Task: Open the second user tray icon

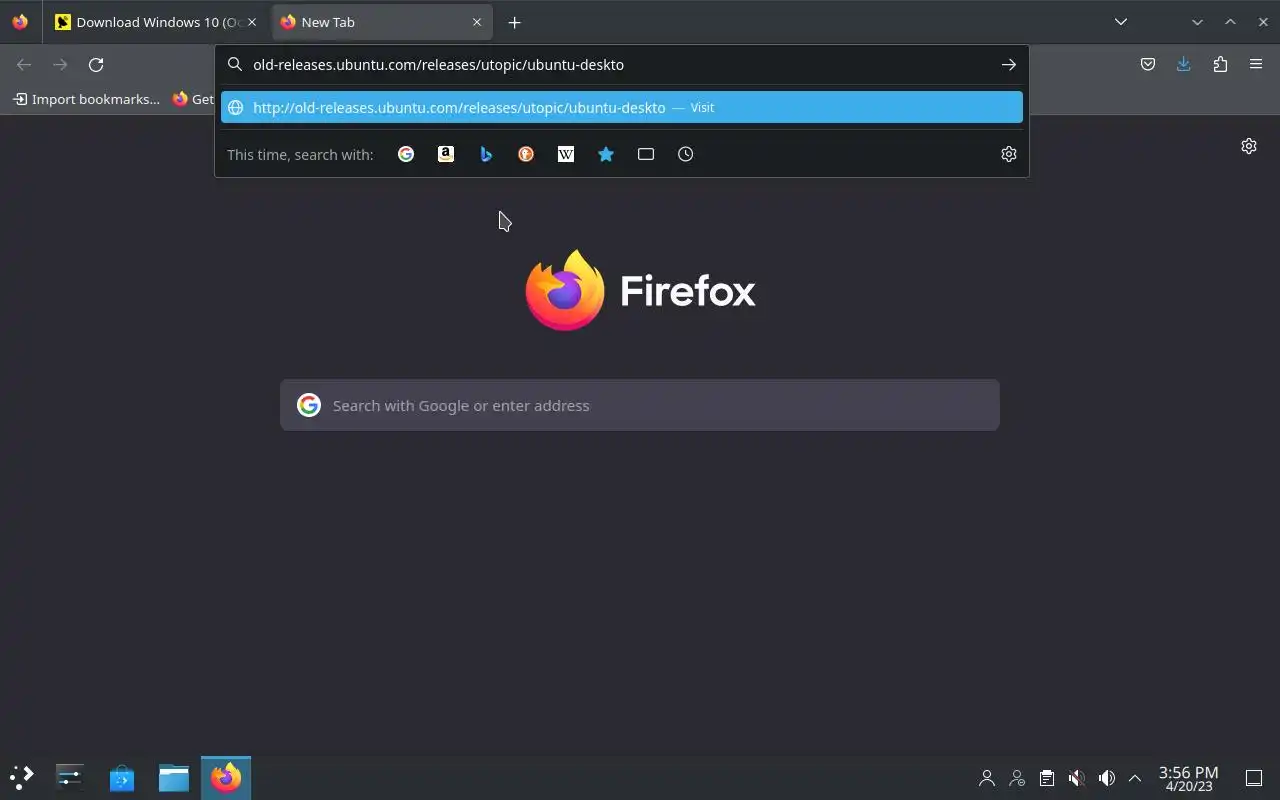Action: pyautogui.click(x=1017, y=778)
